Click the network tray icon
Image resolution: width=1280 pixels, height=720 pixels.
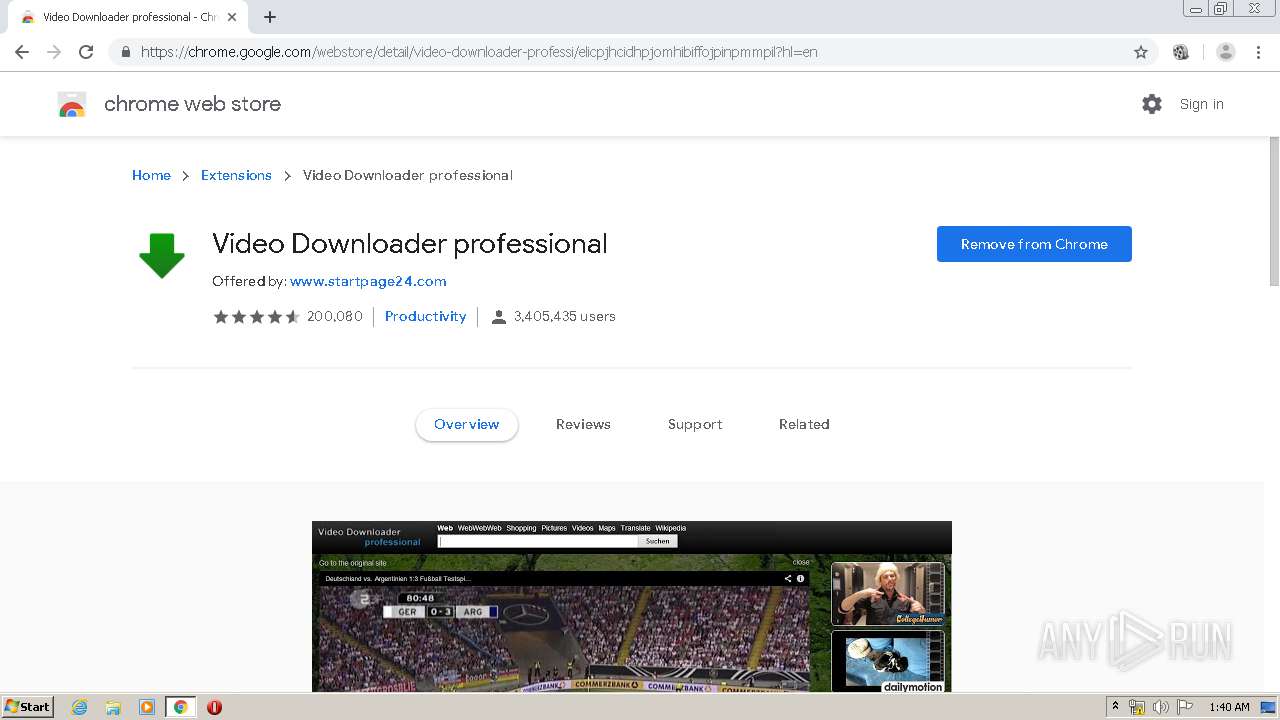pos(1137,707)
